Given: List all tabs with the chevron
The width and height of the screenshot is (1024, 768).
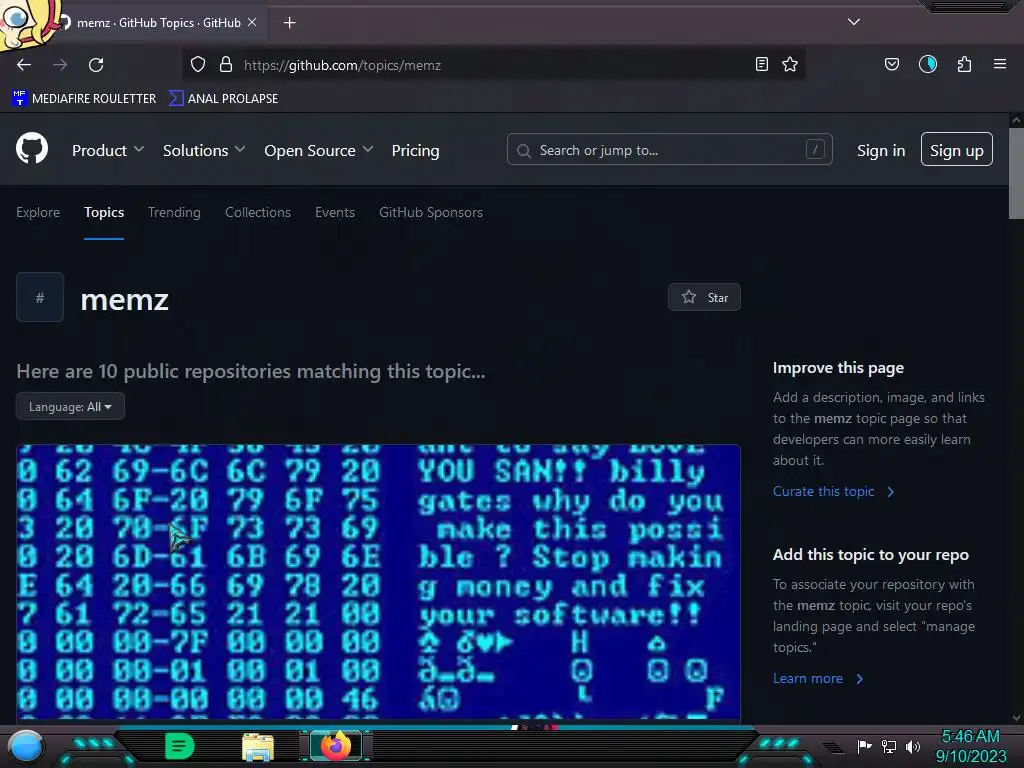Looking at the screenshot, I should [854, 22].
